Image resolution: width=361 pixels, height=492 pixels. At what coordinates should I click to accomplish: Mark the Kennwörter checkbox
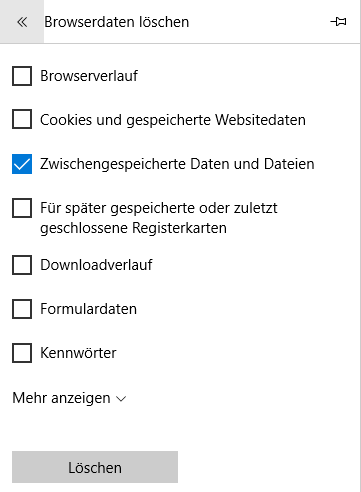[x=22, y=353]
